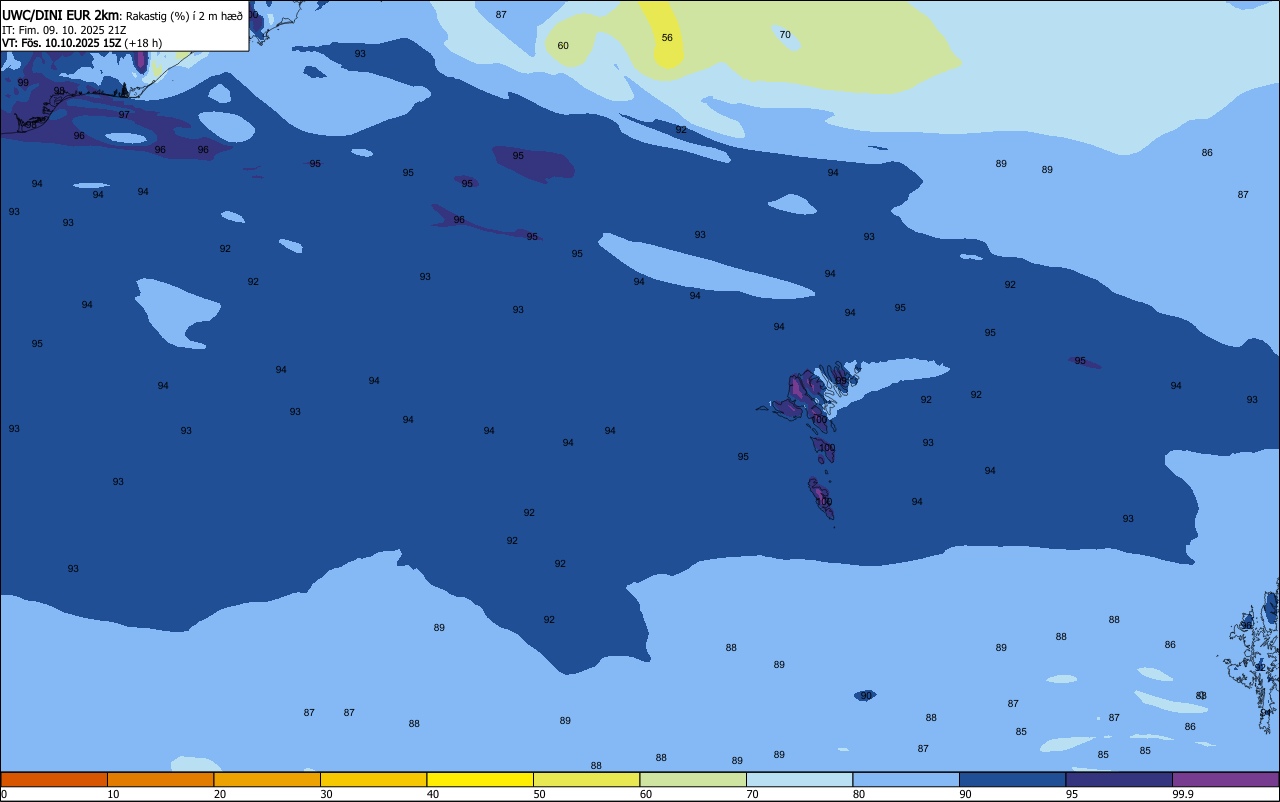Select the 80–90 light blue legend swatch
1280x802 pixels.
906,779
